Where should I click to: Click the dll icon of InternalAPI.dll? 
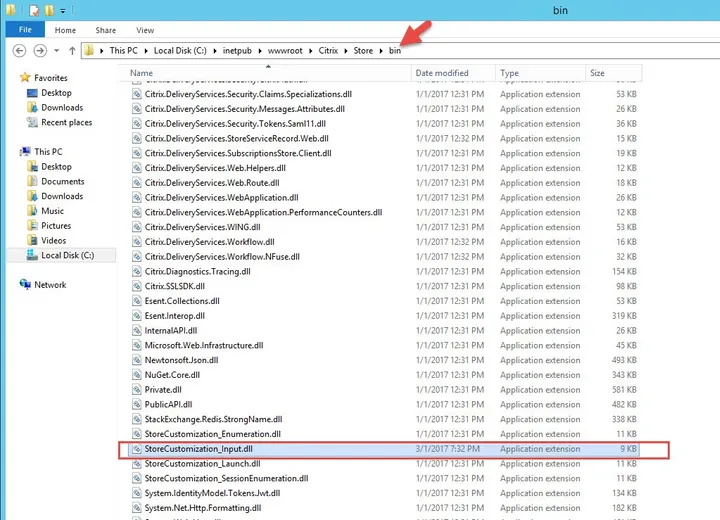136,331
